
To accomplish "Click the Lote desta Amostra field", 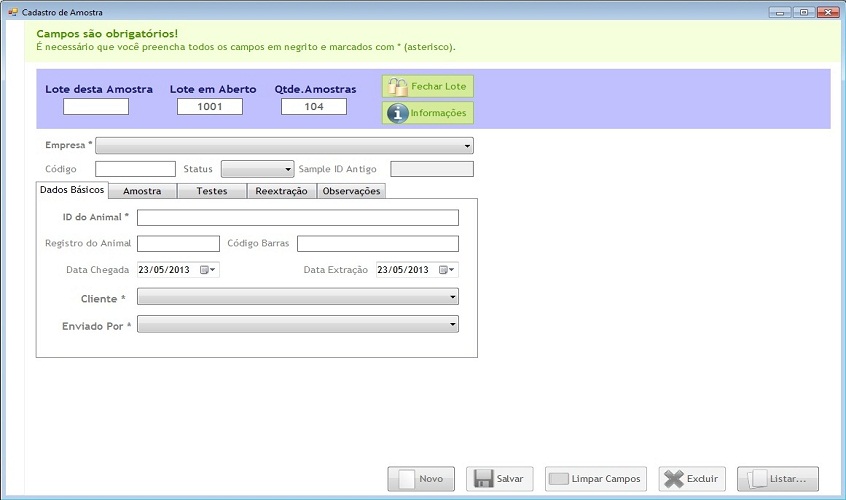I will (x=96, y=107).
